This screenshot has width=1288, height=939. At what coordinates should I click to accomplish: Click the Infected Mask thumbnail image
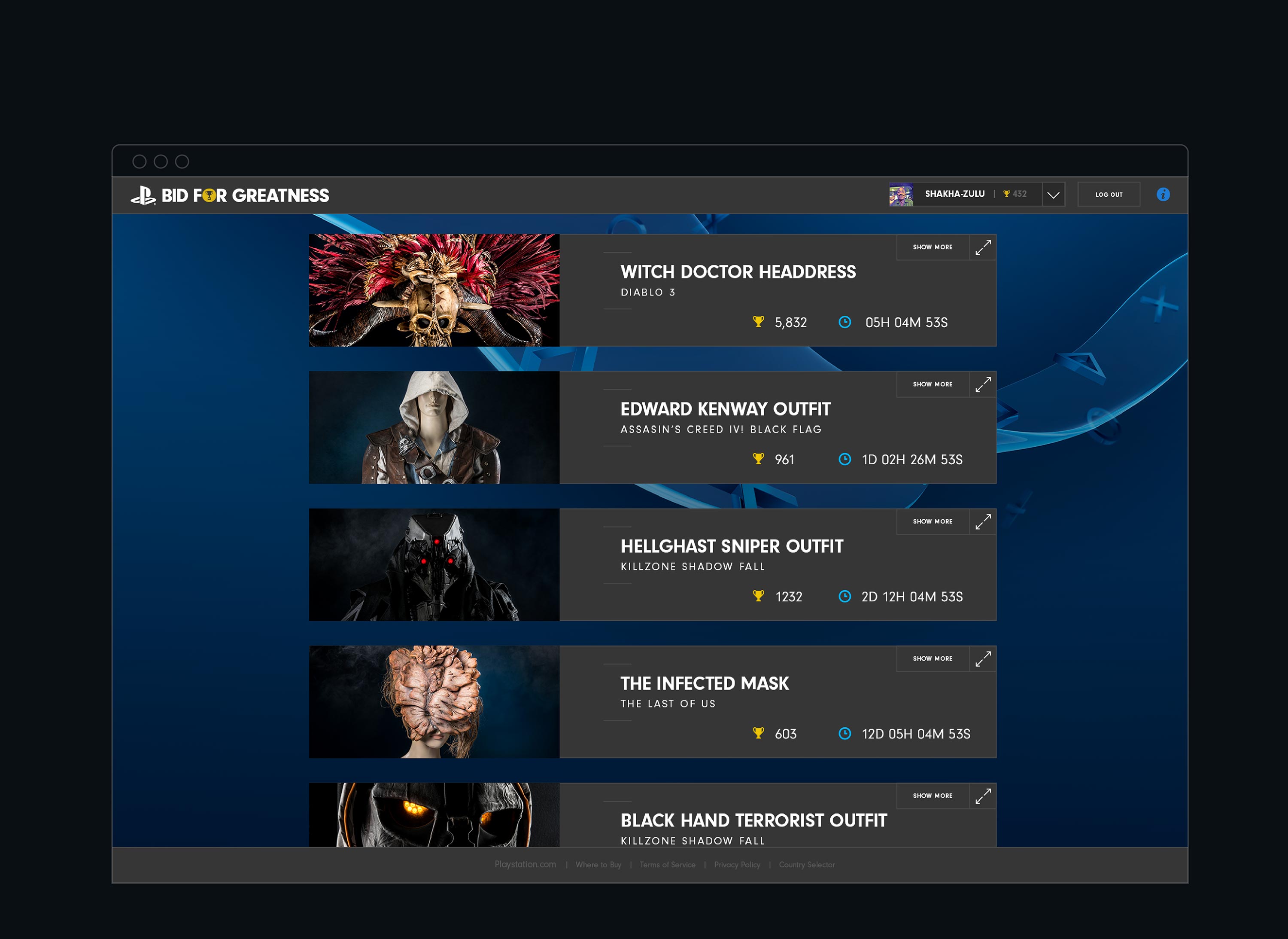pyautogui.click(x=434, y=701)
